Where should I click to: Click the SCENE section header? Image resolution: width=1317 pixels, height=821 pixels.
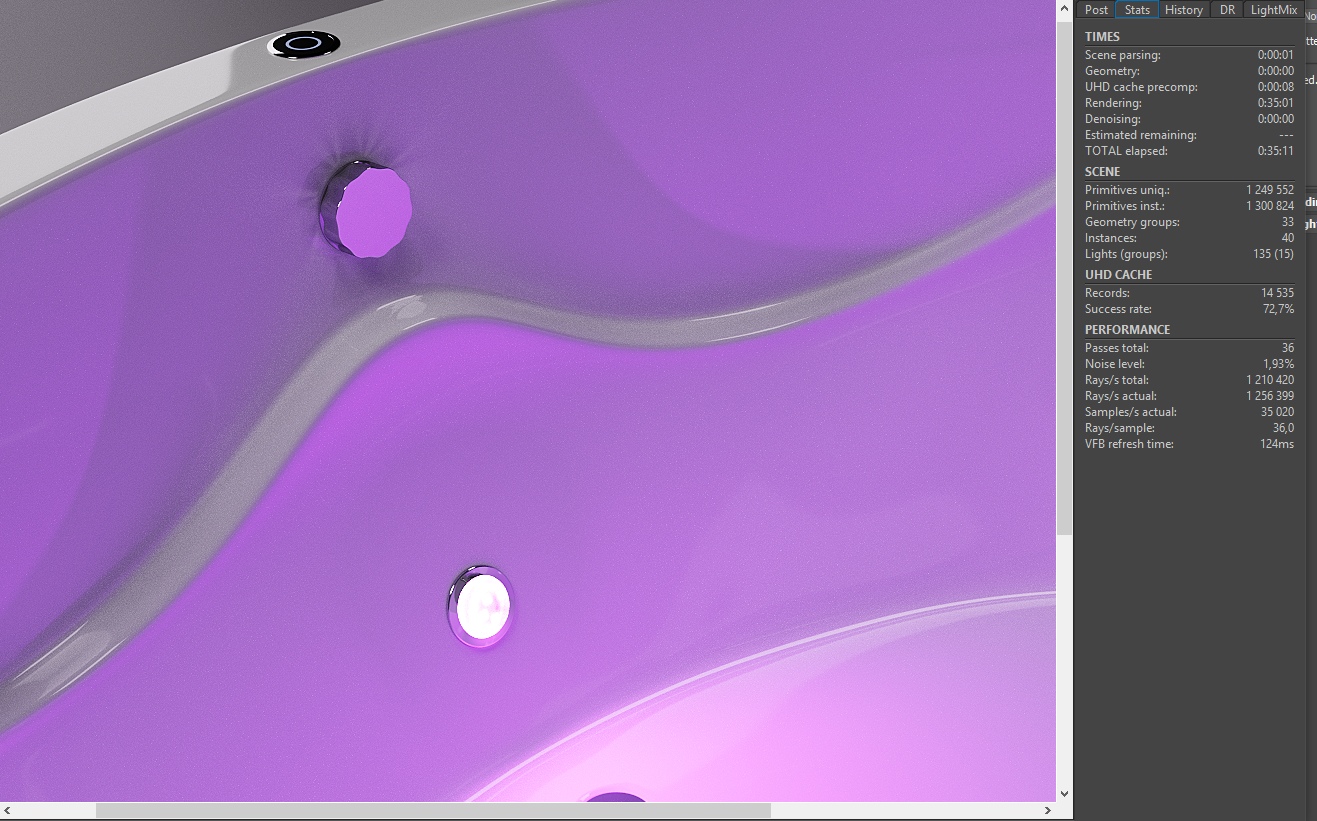tap(1102, 172)
